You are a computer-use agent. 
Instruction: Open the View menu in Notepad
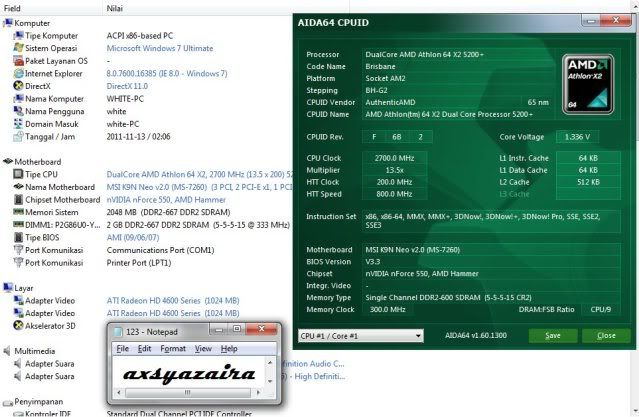(203, 349)
